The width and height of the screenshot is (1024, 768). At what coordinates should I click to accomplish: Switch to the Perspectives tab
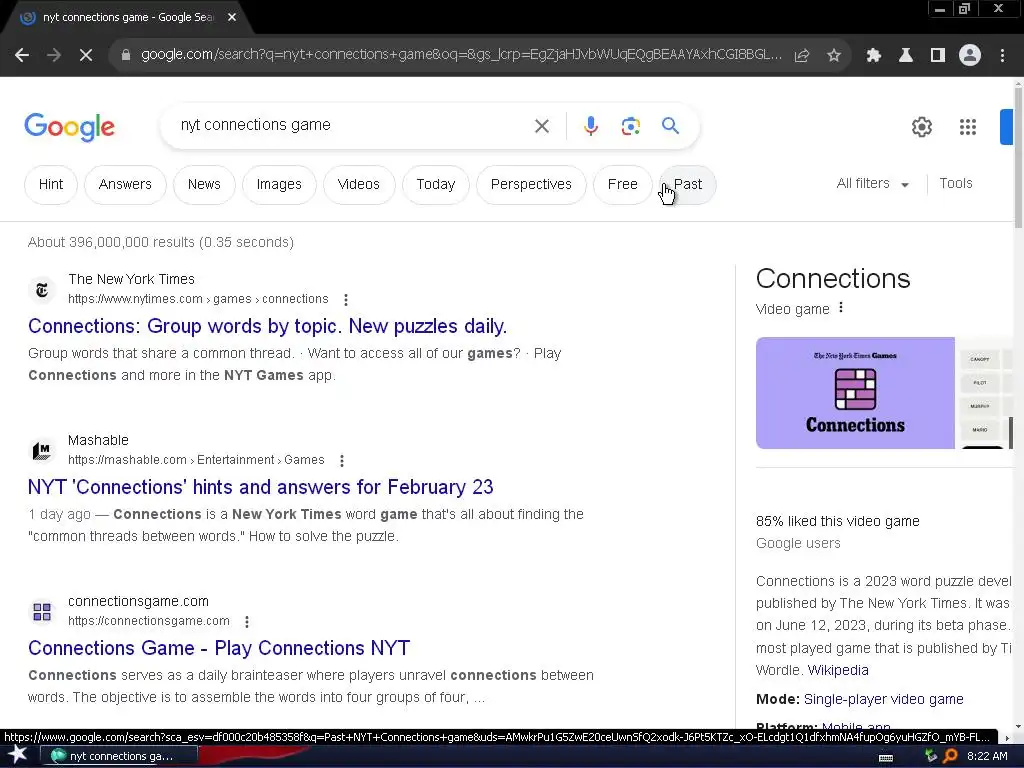pyautogui.click(x=531, y=185)
